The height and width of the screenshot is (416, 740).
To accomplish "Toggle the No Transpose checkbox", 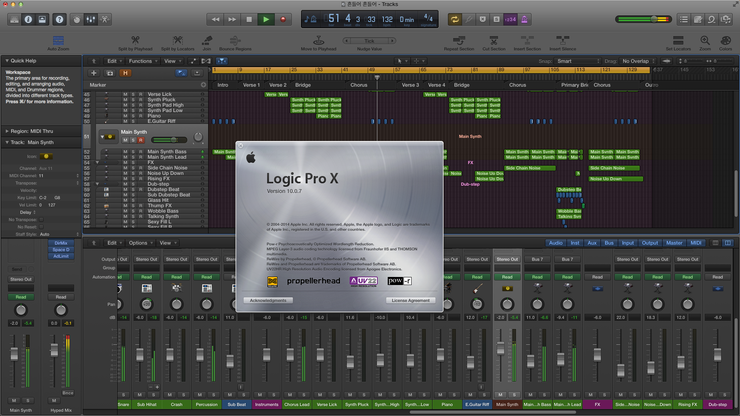I will pyautogui.click(x=41, y=220).
